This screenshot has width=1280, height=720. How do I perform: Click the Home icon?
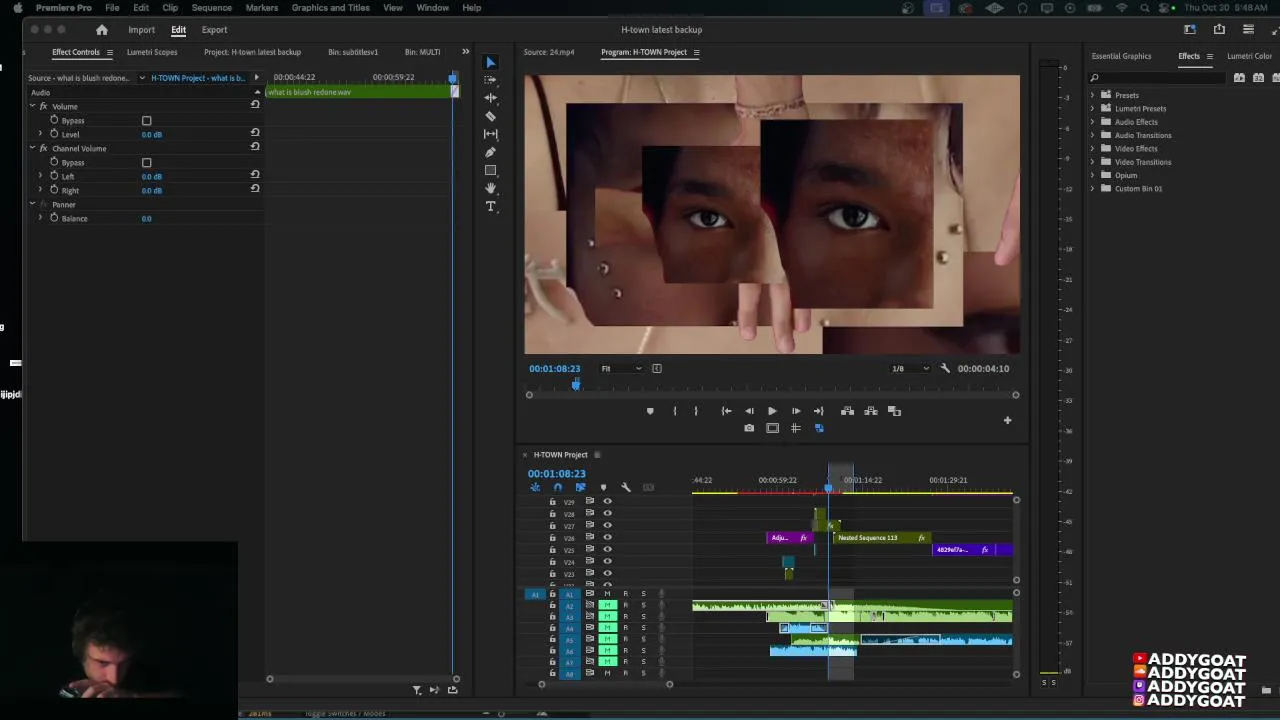click(x=101, y=30)
